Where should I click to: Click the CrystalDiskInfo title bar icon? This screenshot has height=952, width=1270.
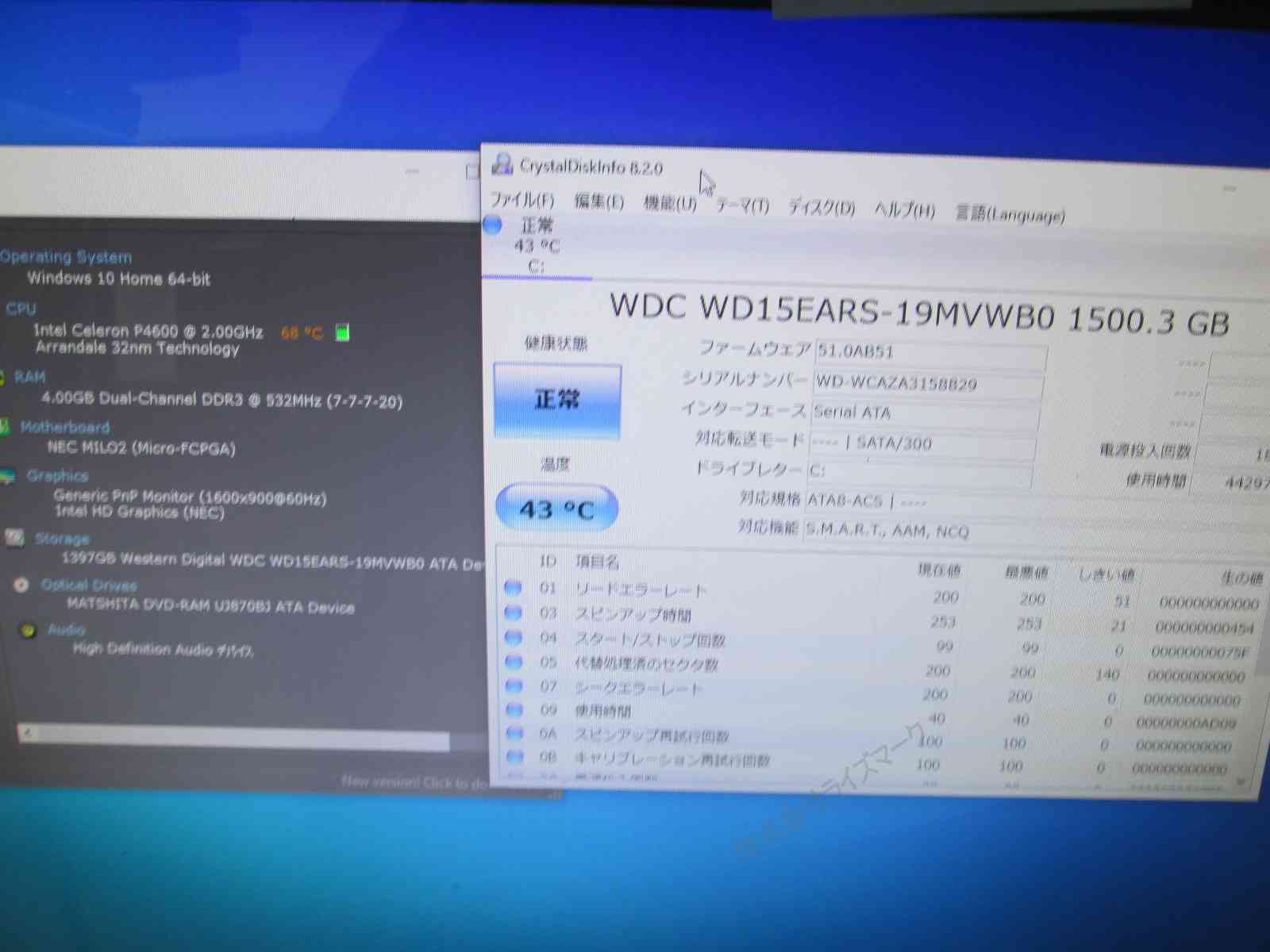point(502,164)
